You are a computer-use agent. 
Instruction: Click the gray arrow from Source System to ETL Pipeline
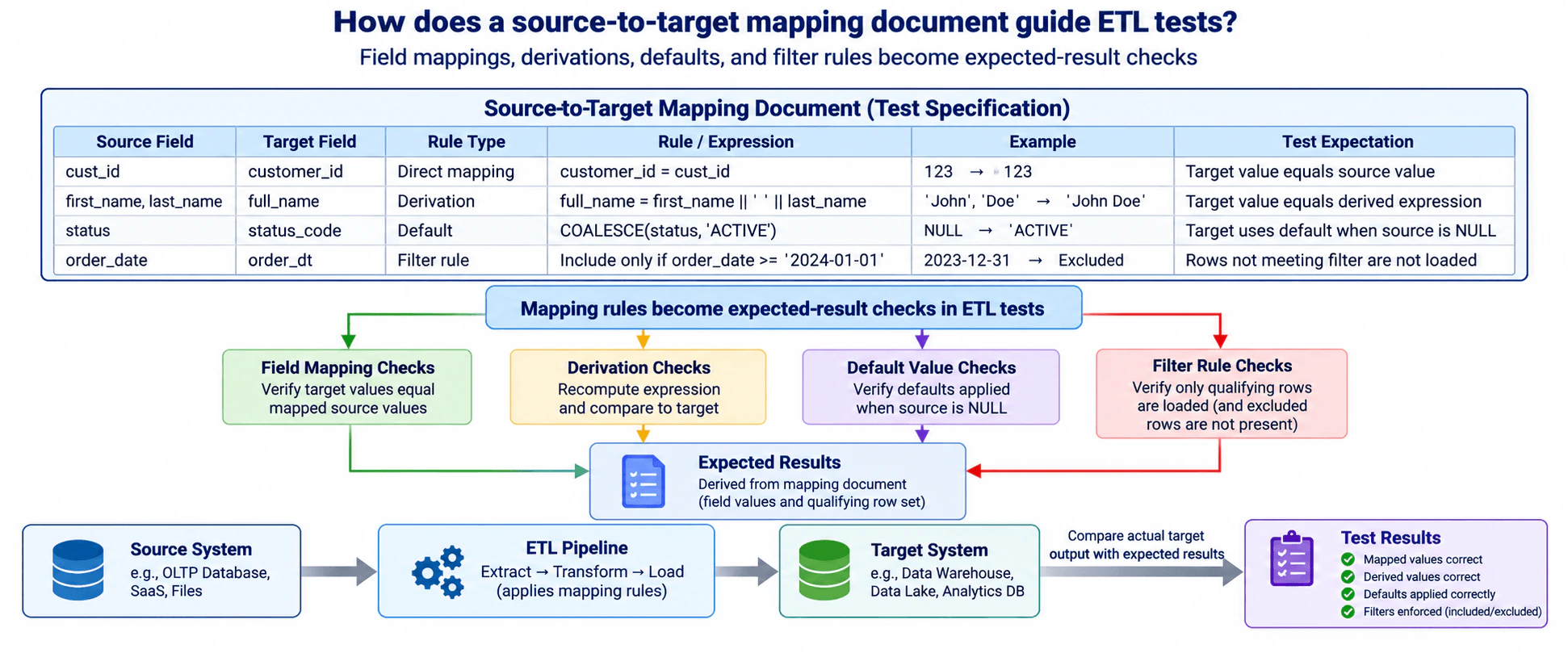pyautogui.click(x=339, y=571)
